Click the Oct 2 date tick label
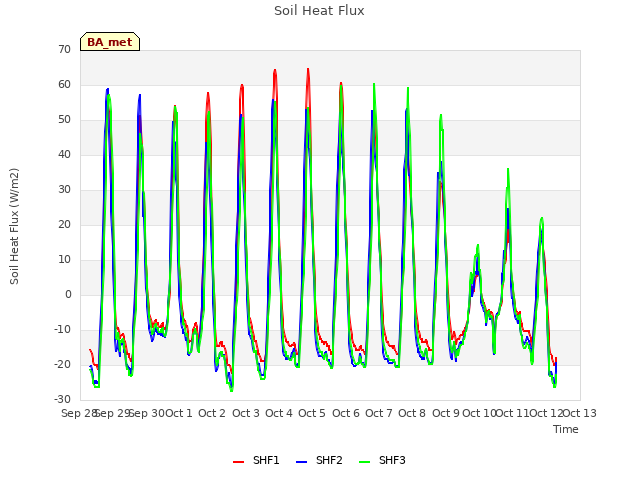This screenshot has height=480, width=640. click(x=212, y=413)
